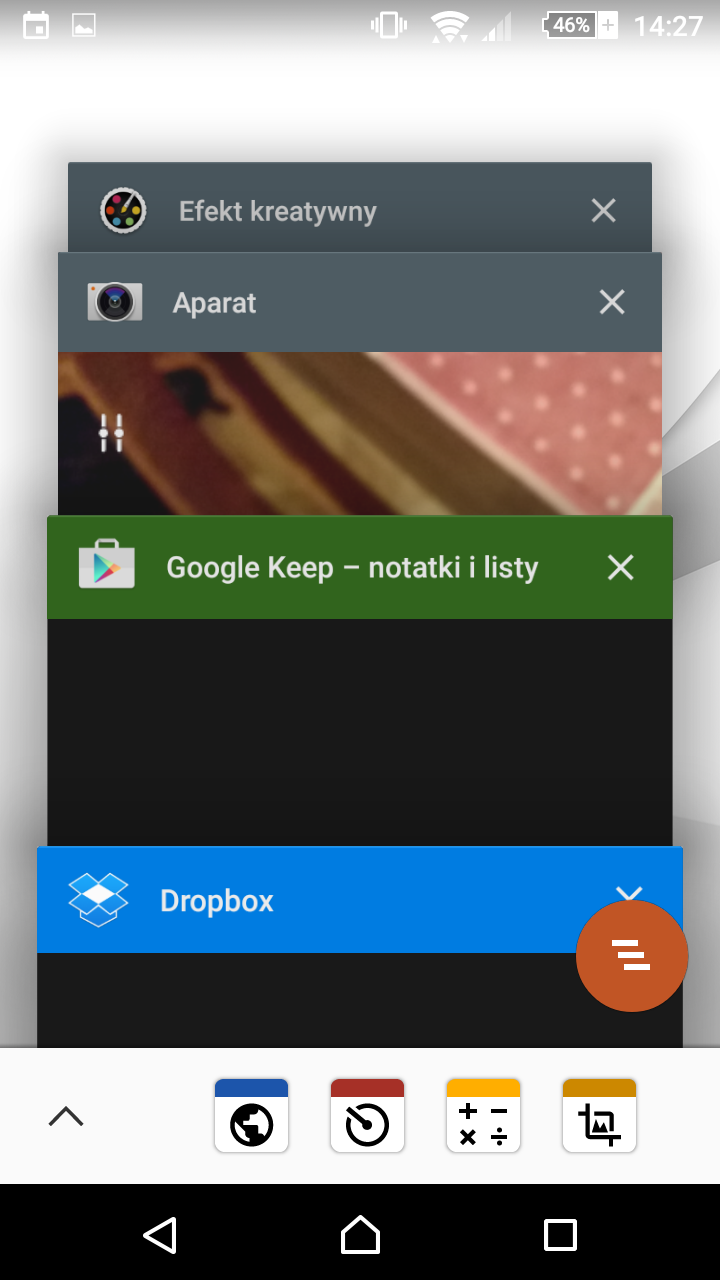Tap the screenshot crop small app icon
Viewport: 720px width, 1280px height.
pos(599,1116)
